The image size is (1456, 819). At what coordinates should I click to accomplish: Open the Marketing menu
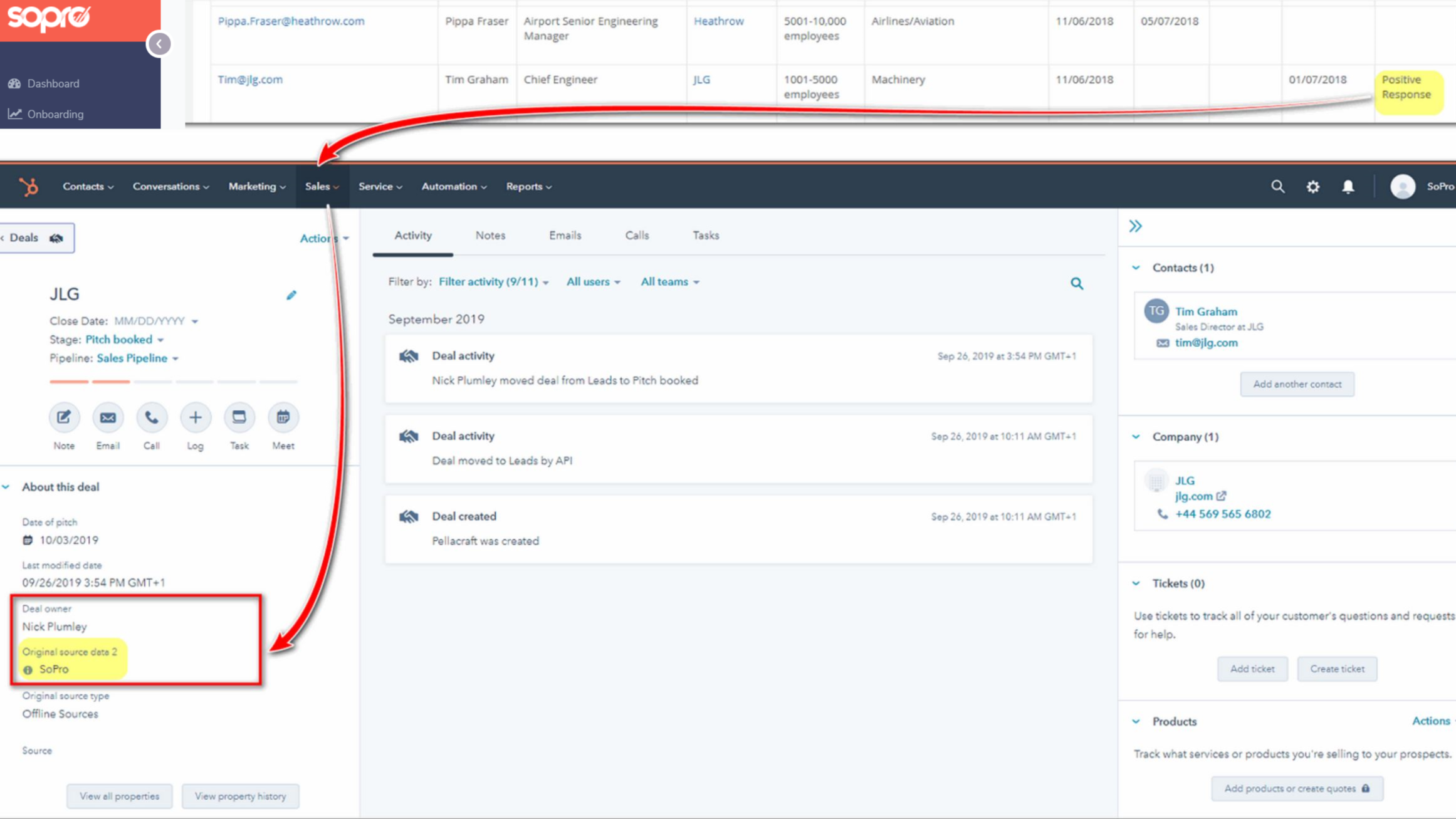point(256,186)
